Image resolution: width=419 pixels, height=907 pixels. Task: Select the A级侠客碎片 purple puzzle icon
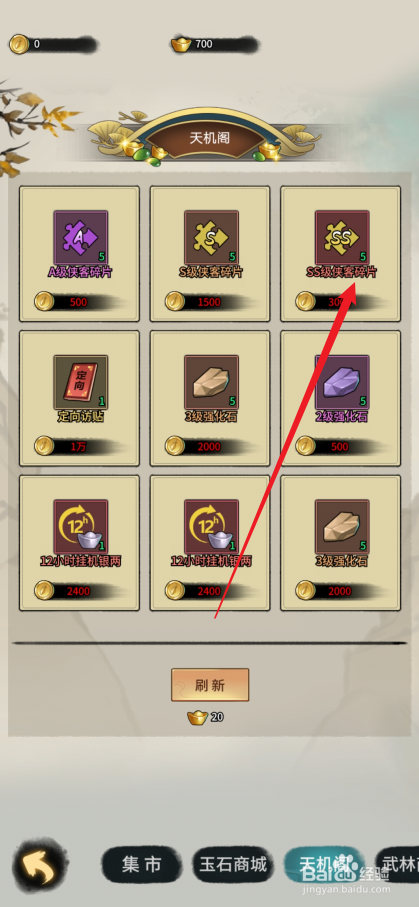coord(81,237)
